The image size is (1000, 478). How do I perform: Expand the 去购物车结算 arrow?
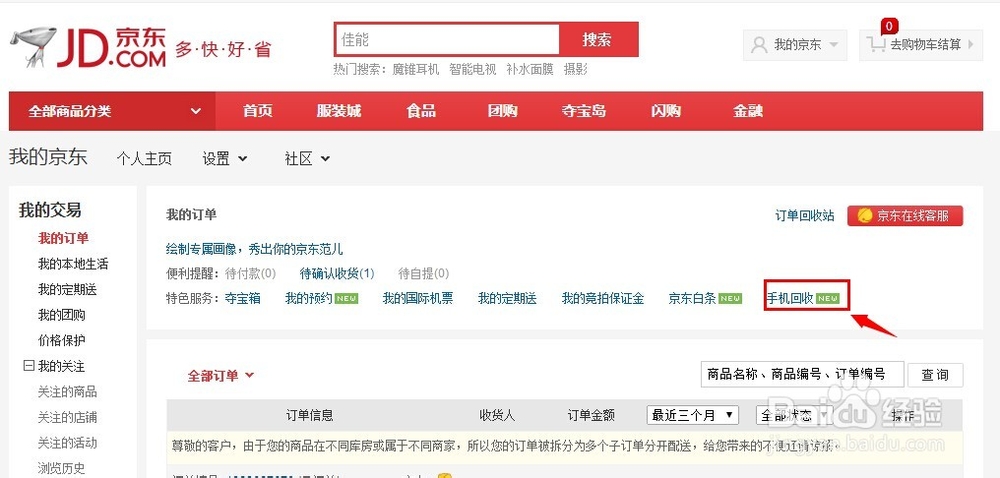(x=971, y=45)
